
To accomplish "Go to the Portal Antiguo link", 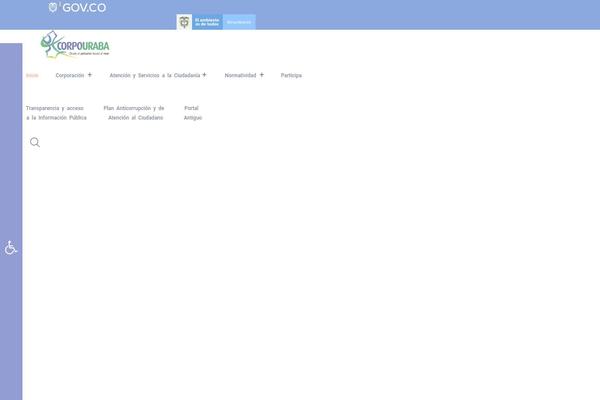I will coord(193,113).
